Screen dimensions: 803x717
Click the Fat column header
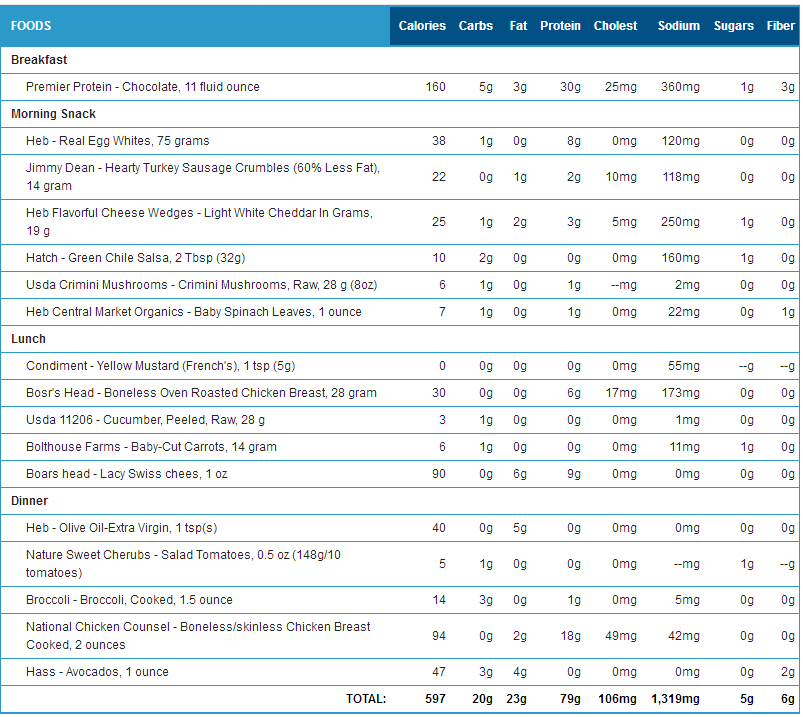[518, 26]
